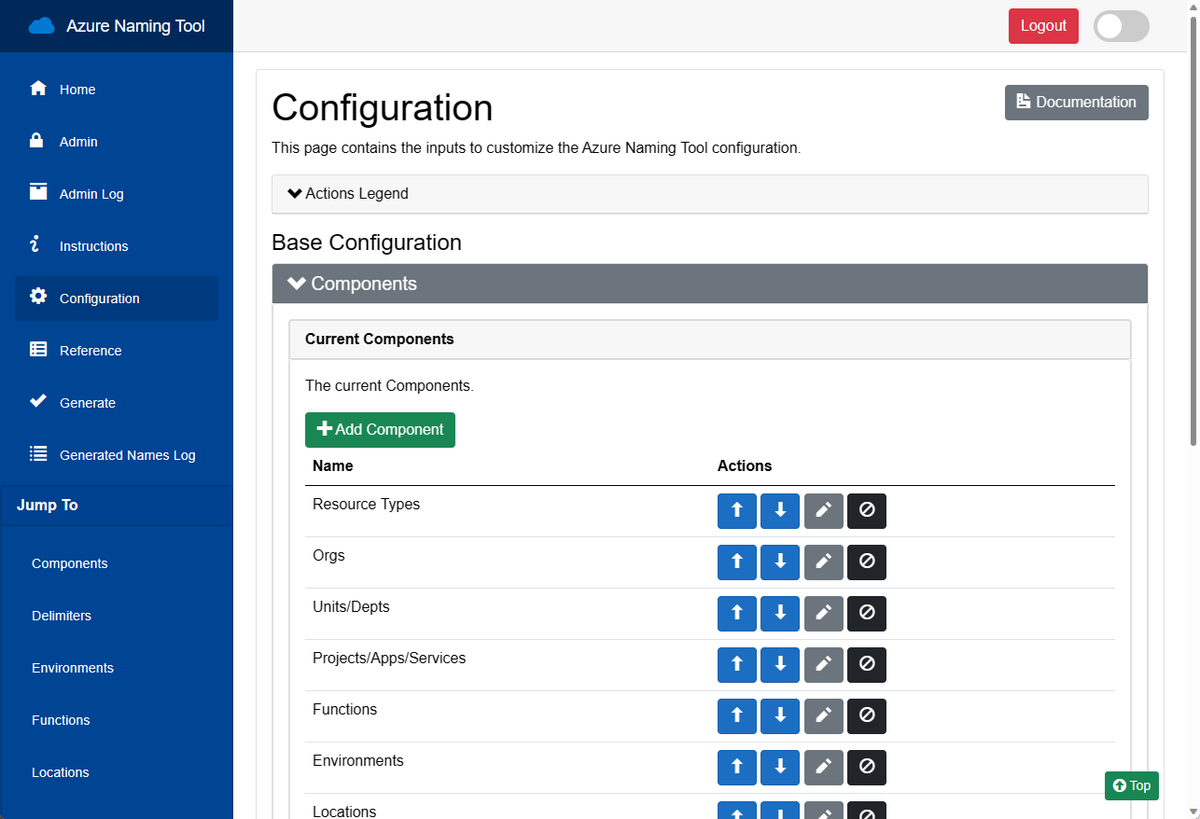Jump to Functions section link
This screenshot has width=1200, height=819.
60,720
